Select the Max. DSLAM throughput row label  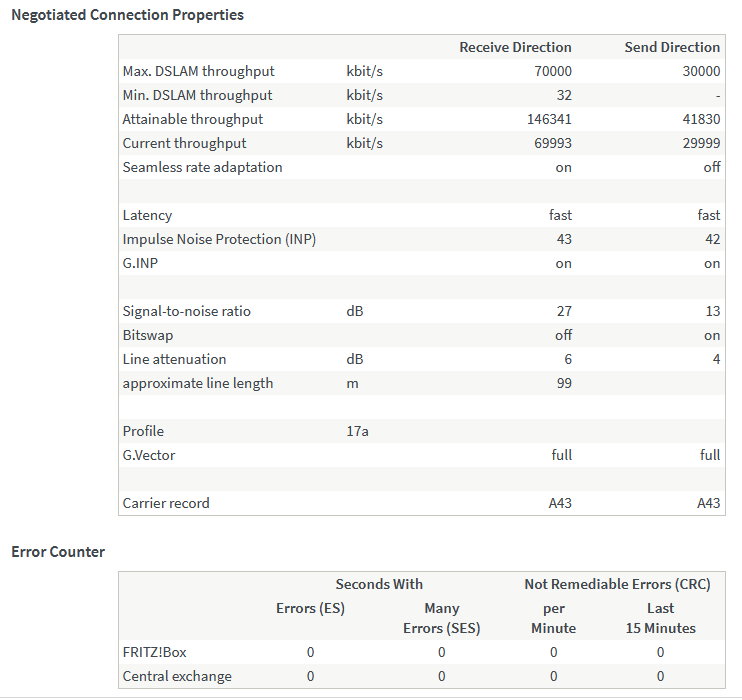tap(198, 71)
